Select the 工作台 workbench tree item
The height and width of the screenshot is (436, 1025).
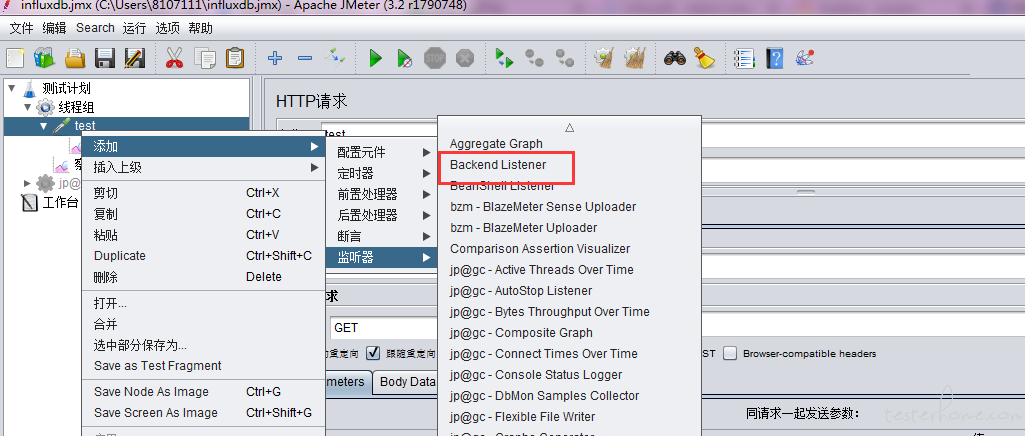click(59, 202)
